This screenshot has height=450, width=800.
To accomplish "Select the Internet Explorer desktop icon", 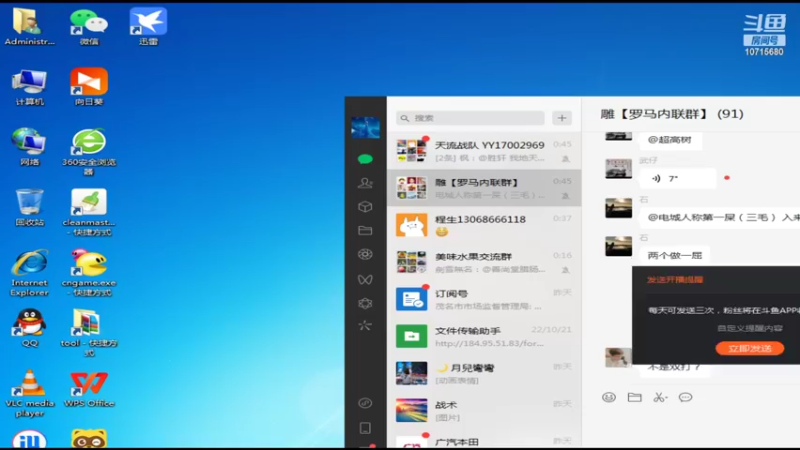I will 29,272.
